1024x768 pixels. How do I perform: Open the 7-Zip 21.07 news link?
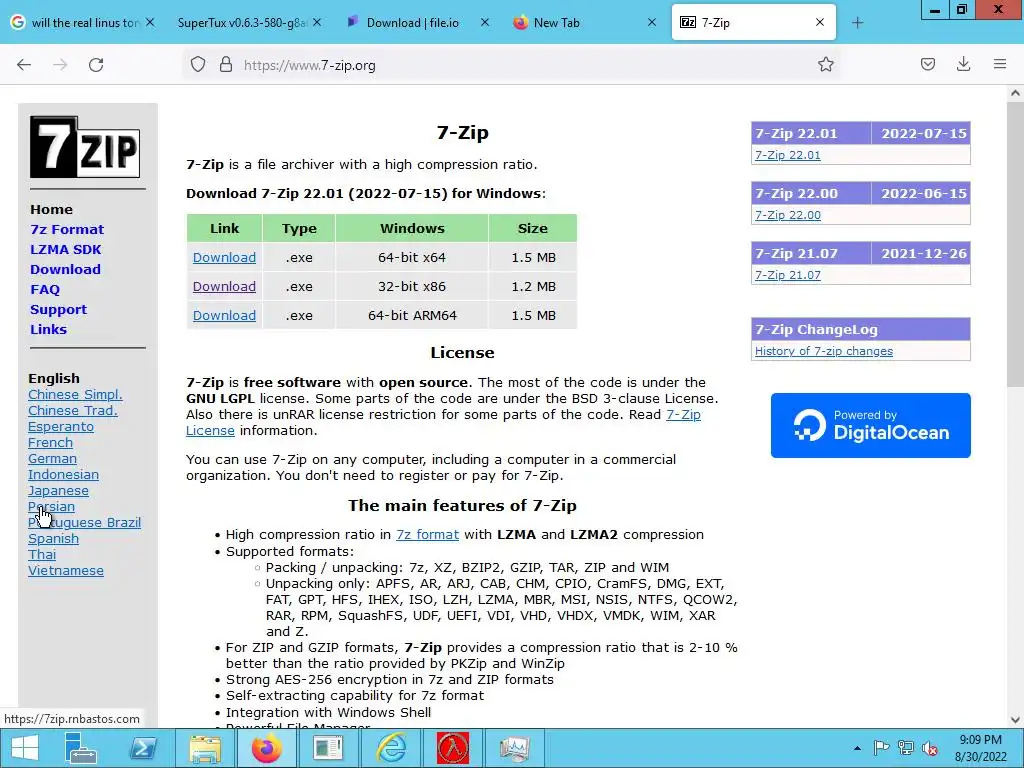click(788, 275)
